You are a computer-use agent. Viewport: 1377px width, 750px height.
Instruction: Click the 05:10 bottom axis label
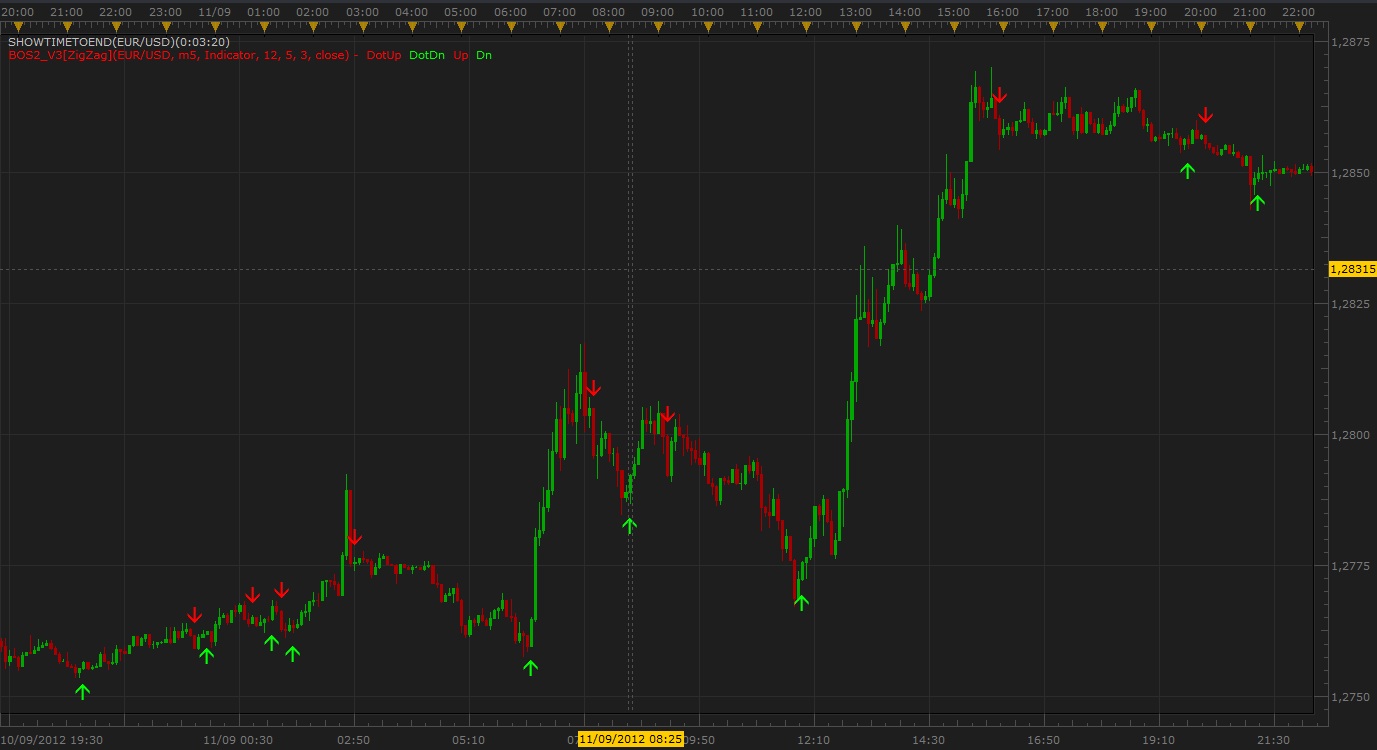click(469, 740)
